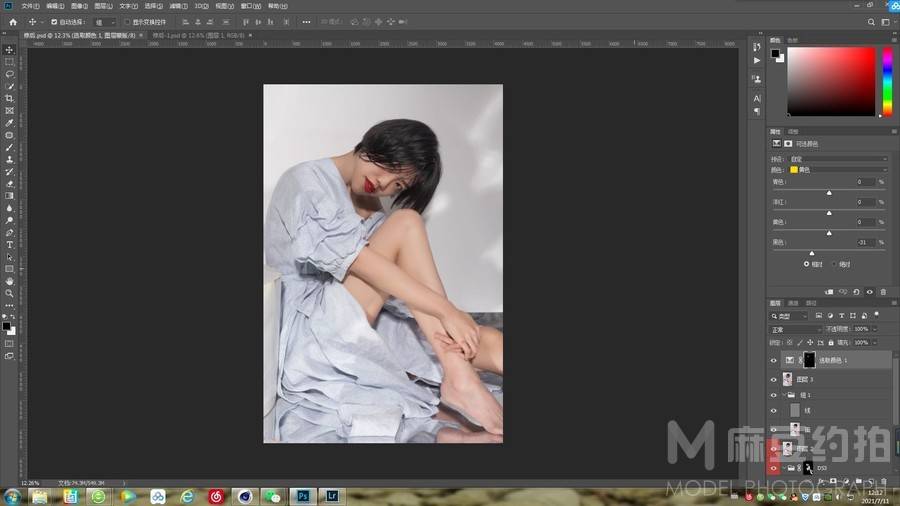The image size is (900, 506).
Task: Select the Pen tool
Action: (9, 232)
